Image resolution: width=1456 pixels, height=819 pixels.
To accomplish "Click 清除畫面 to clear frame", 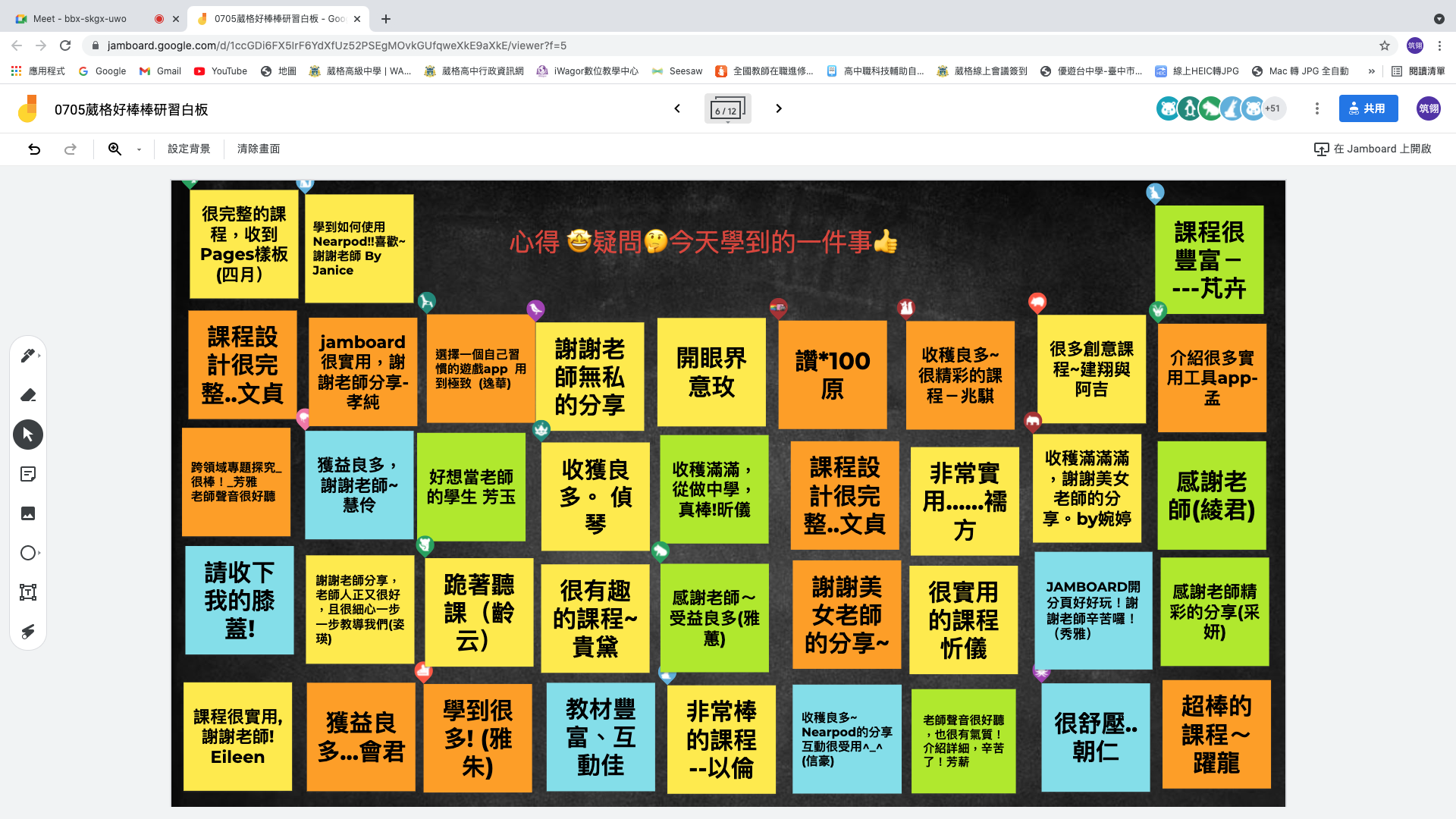I will (259, 149).
